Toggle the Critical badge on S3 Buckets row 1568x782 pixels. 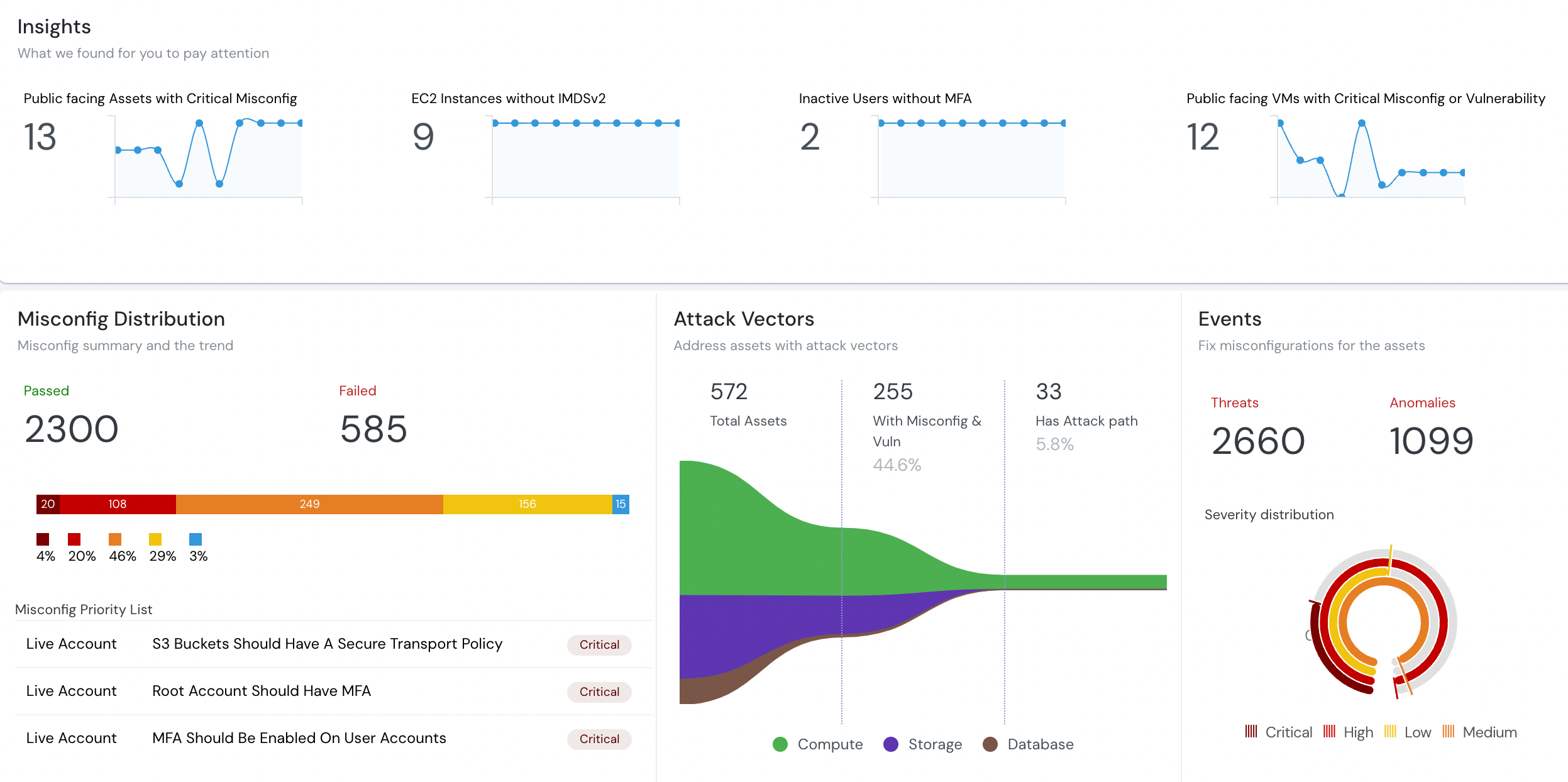click(x=599, y=644)
